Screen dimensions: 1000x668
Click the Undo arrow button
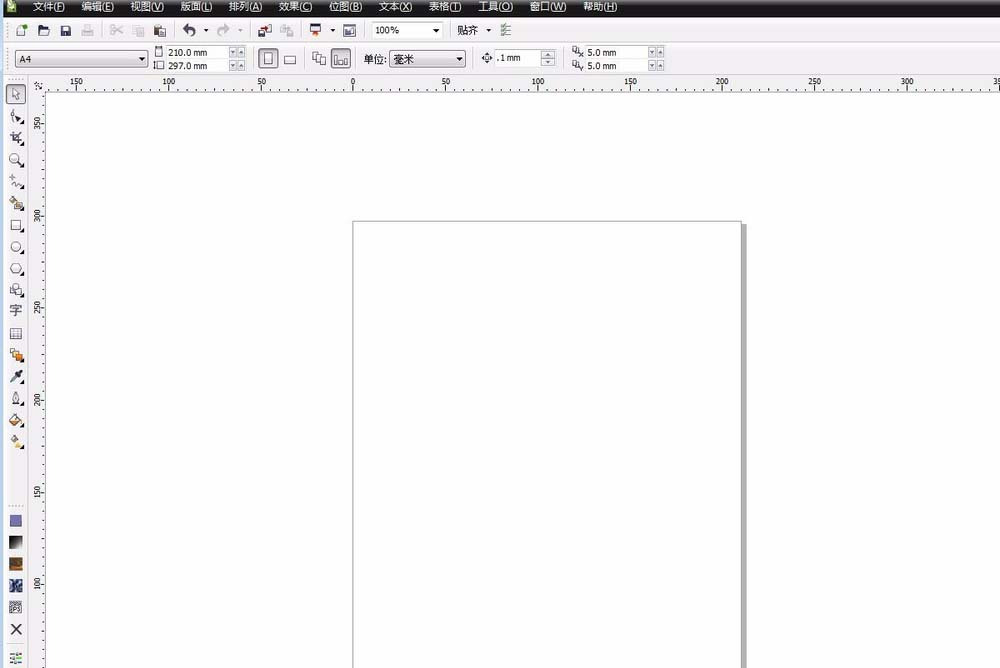189,31
